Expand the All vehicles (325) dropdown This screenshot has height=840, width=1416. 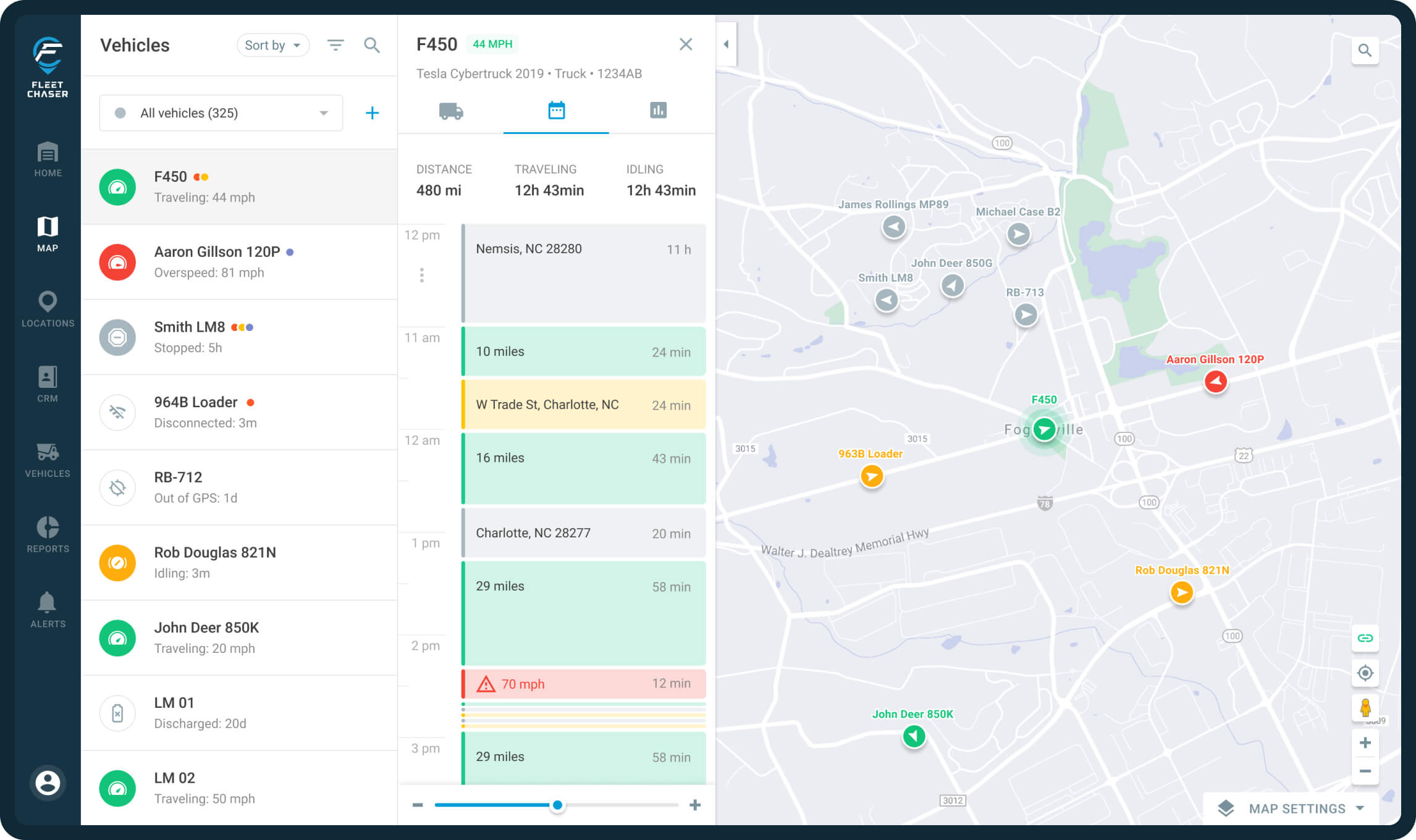point(221,113)
